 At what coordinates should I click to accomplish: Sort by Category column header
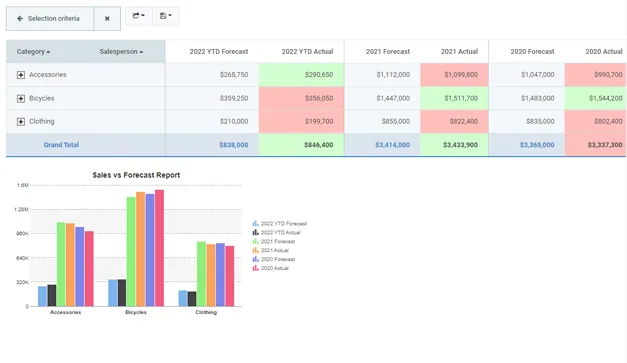[33, 52]
